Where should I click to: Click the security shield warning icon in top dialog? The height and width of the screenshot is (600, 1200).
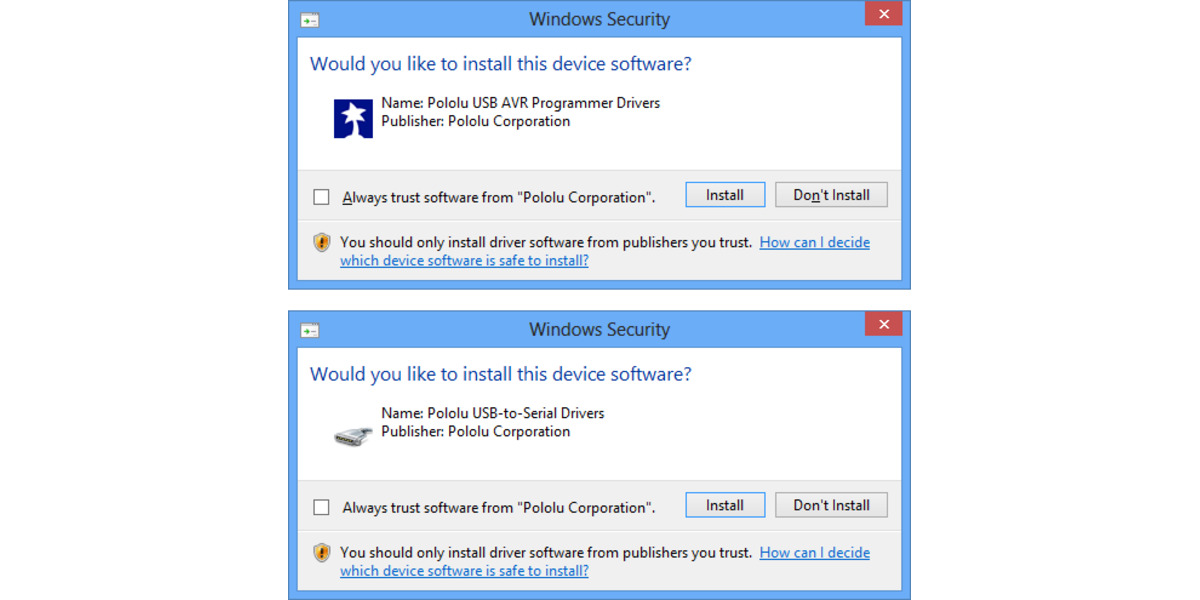(321, 242)
